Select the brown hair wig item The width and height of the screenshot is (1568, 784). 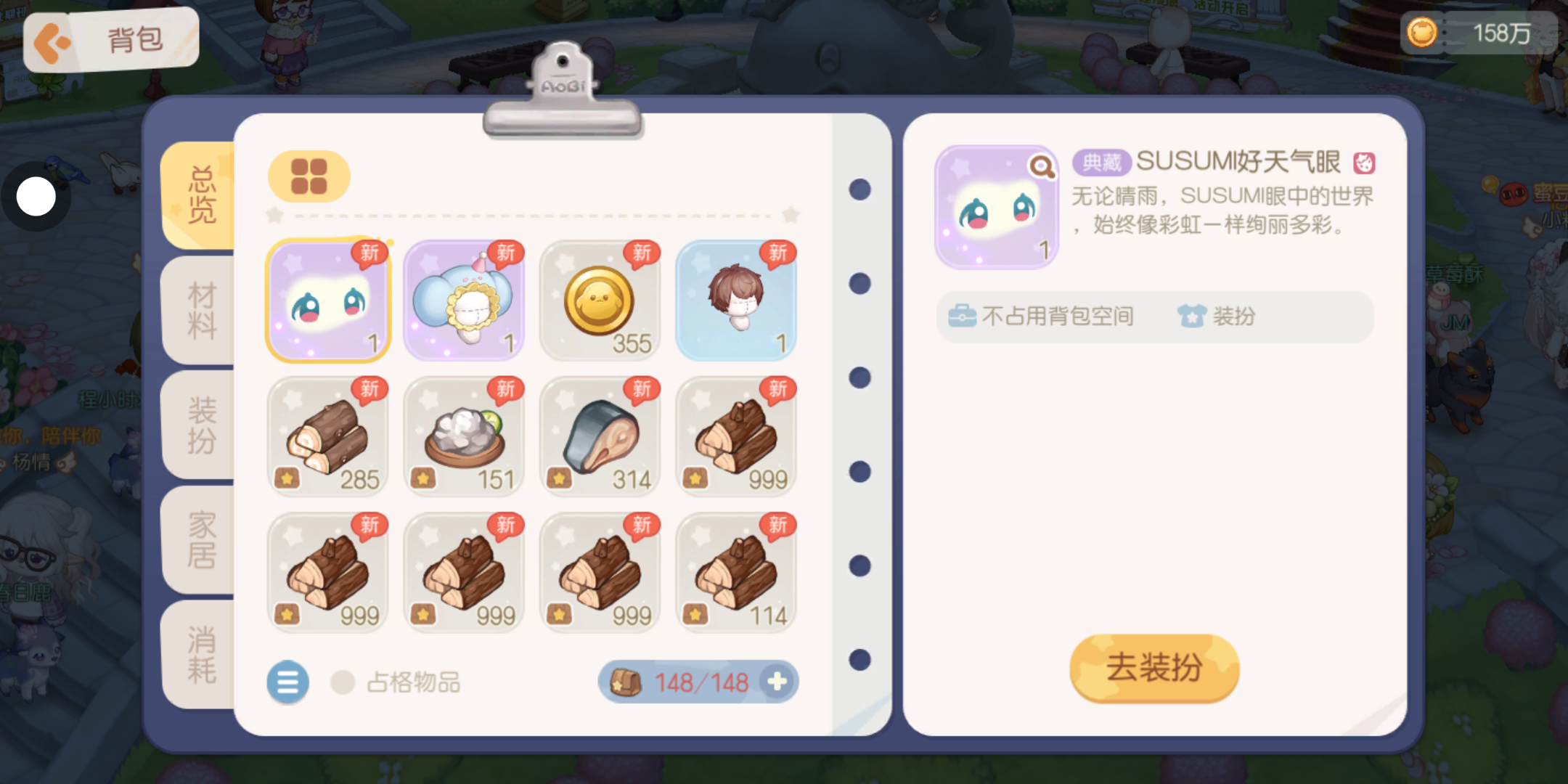click(736, 301)
